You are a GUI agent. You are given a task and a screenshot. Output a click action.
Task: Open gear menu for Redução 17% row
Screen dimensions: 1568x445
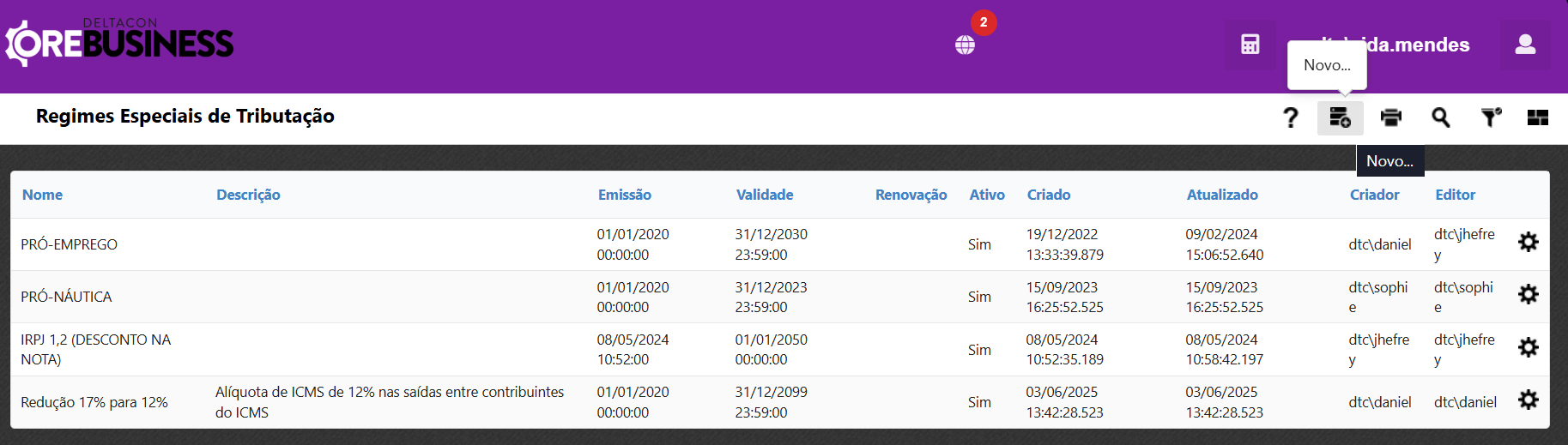(x=1528, y=400)
